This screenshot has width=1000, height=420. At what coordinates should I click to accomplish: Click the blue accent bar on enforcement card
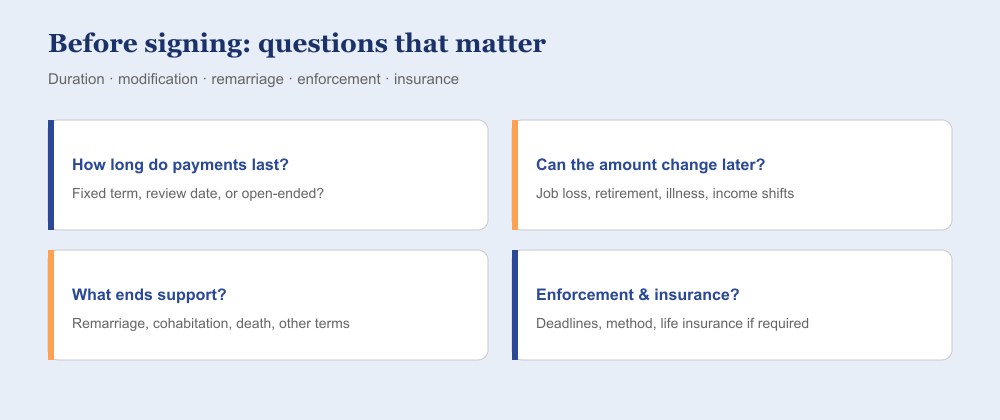tap(515, 305)
